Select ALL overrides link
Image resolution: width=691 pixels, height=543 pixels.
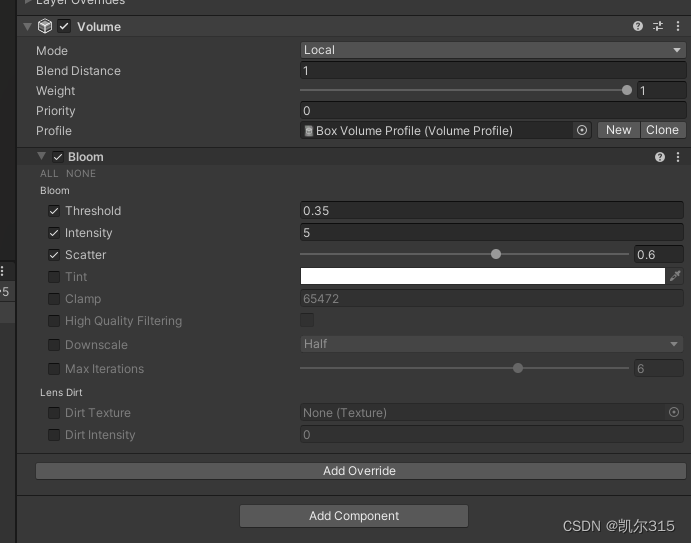(x=49, y=174)
